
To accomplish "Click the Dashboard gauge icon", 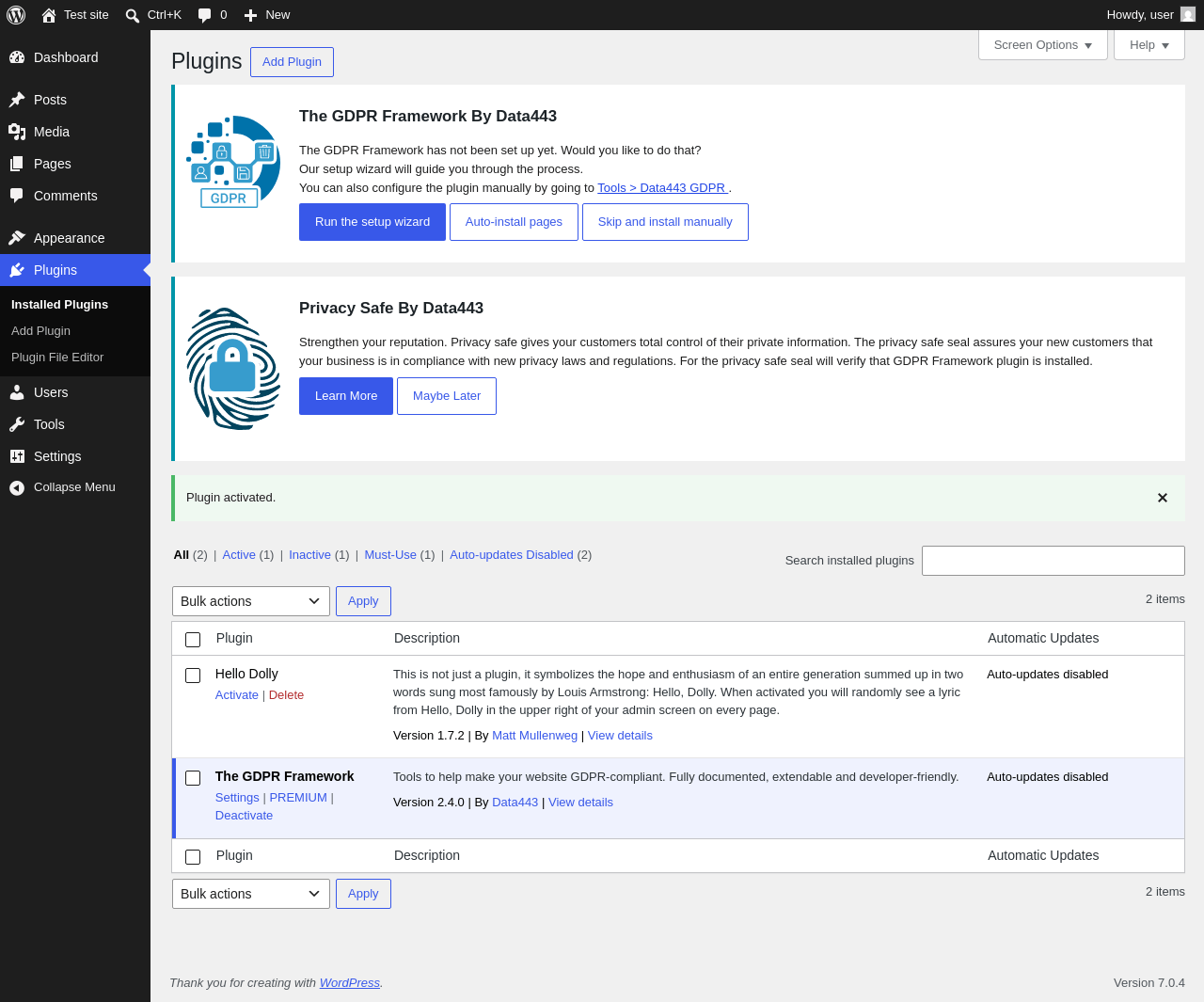I will pyautogui.click(x=17, y=57).
